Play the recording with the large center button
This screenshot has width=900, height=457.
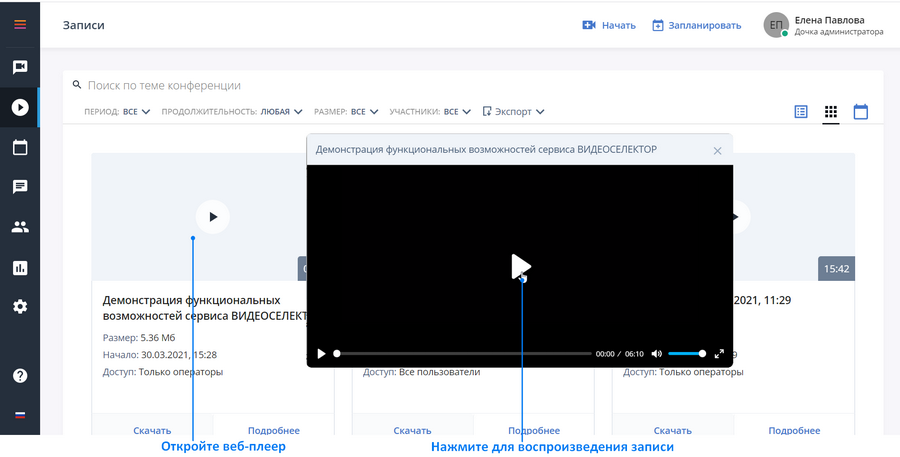(x=521, y=266)
